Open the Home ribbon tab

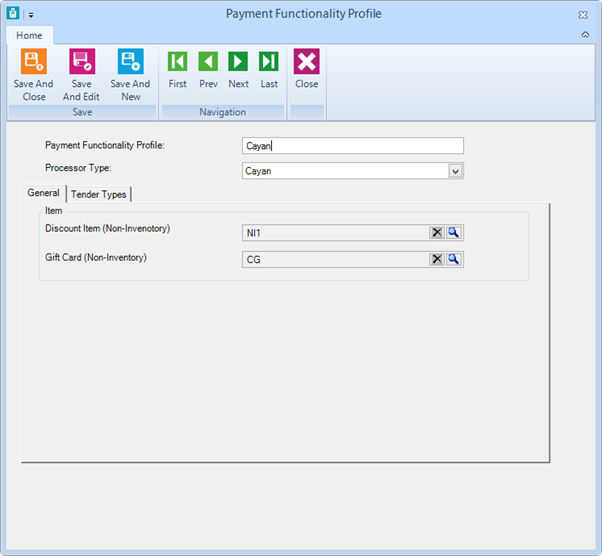[29, 35]
